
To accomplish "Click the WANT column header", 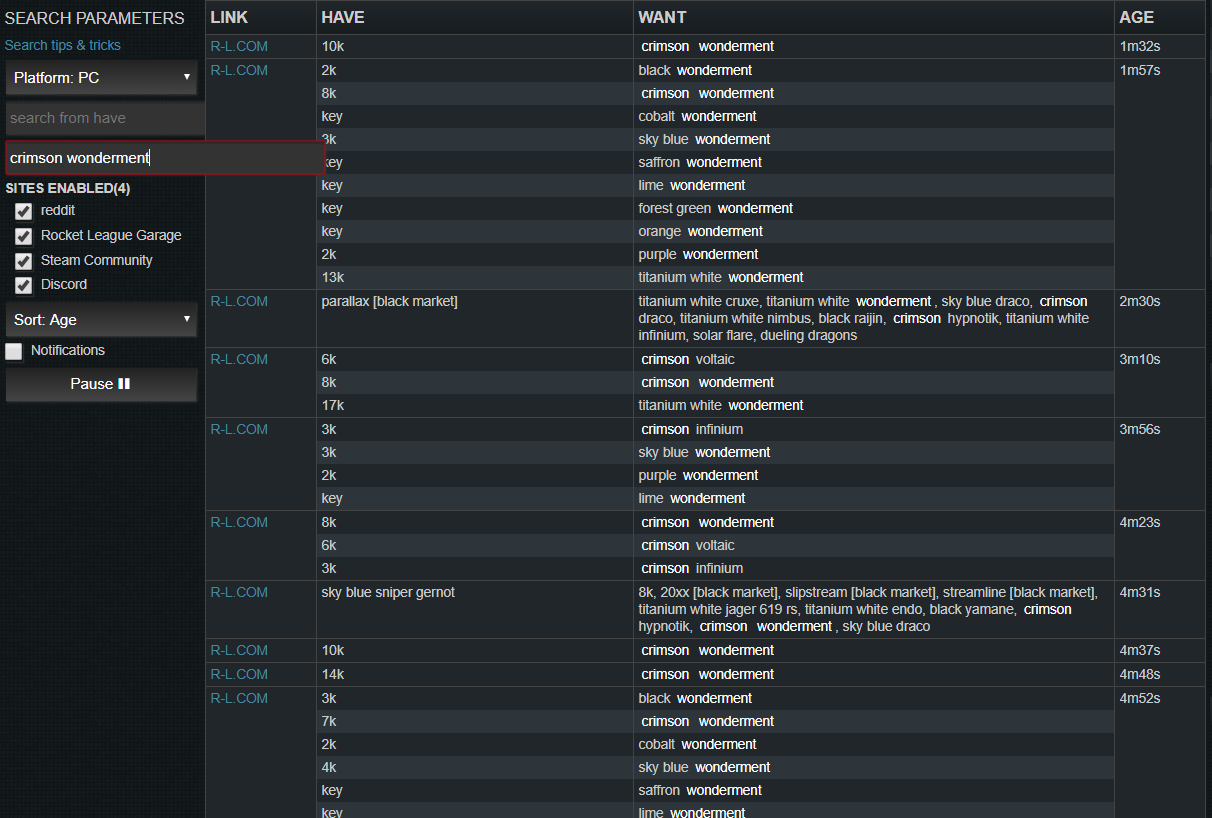I will (662, 17).
